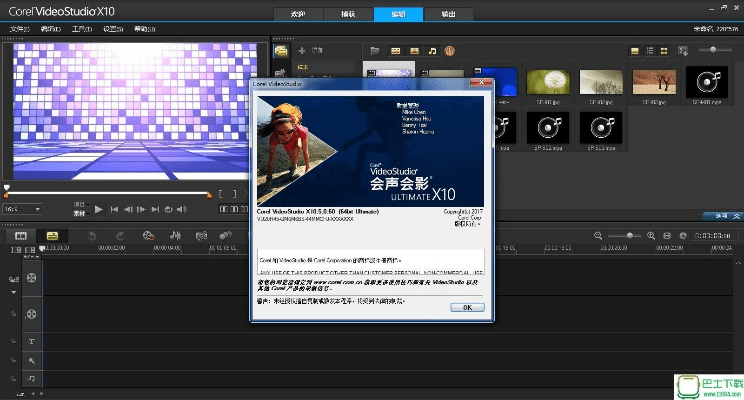Image resolution: width=744 pixels, height=400 pixels.
Task: Click the media library icon in sidebar
Action: 281,50
